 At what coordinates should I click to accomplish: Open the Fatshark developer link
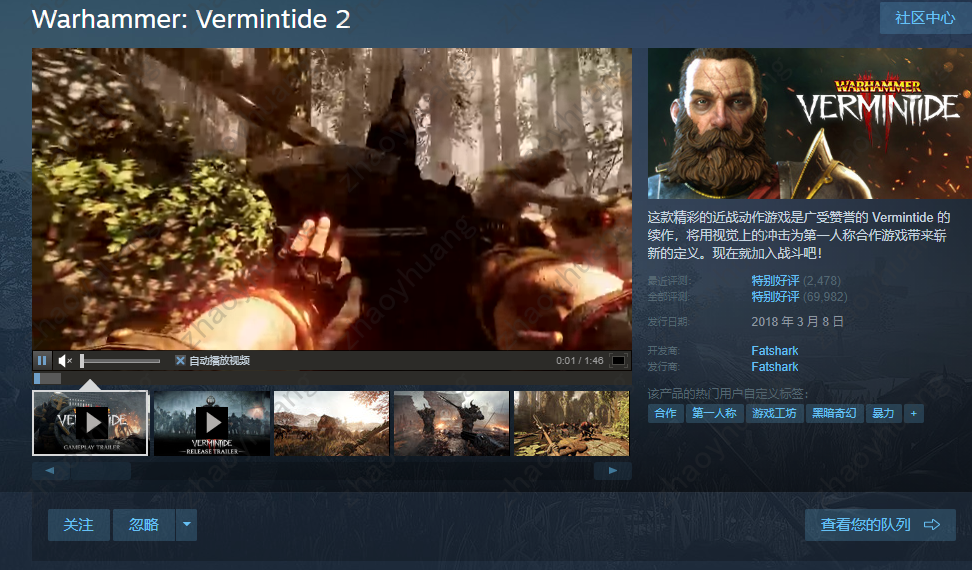774,351
